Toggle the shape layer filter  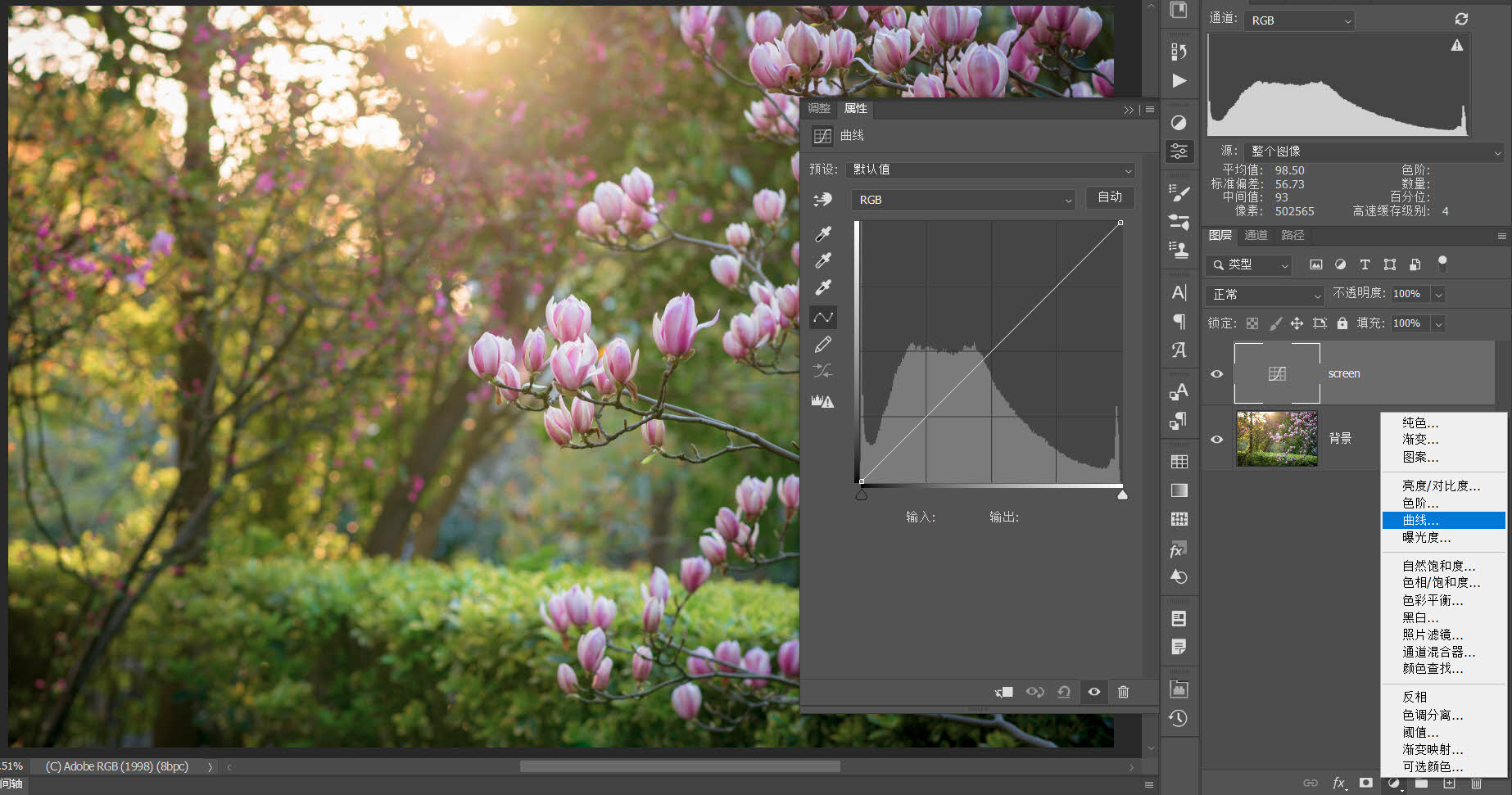tap(1390, 264)
